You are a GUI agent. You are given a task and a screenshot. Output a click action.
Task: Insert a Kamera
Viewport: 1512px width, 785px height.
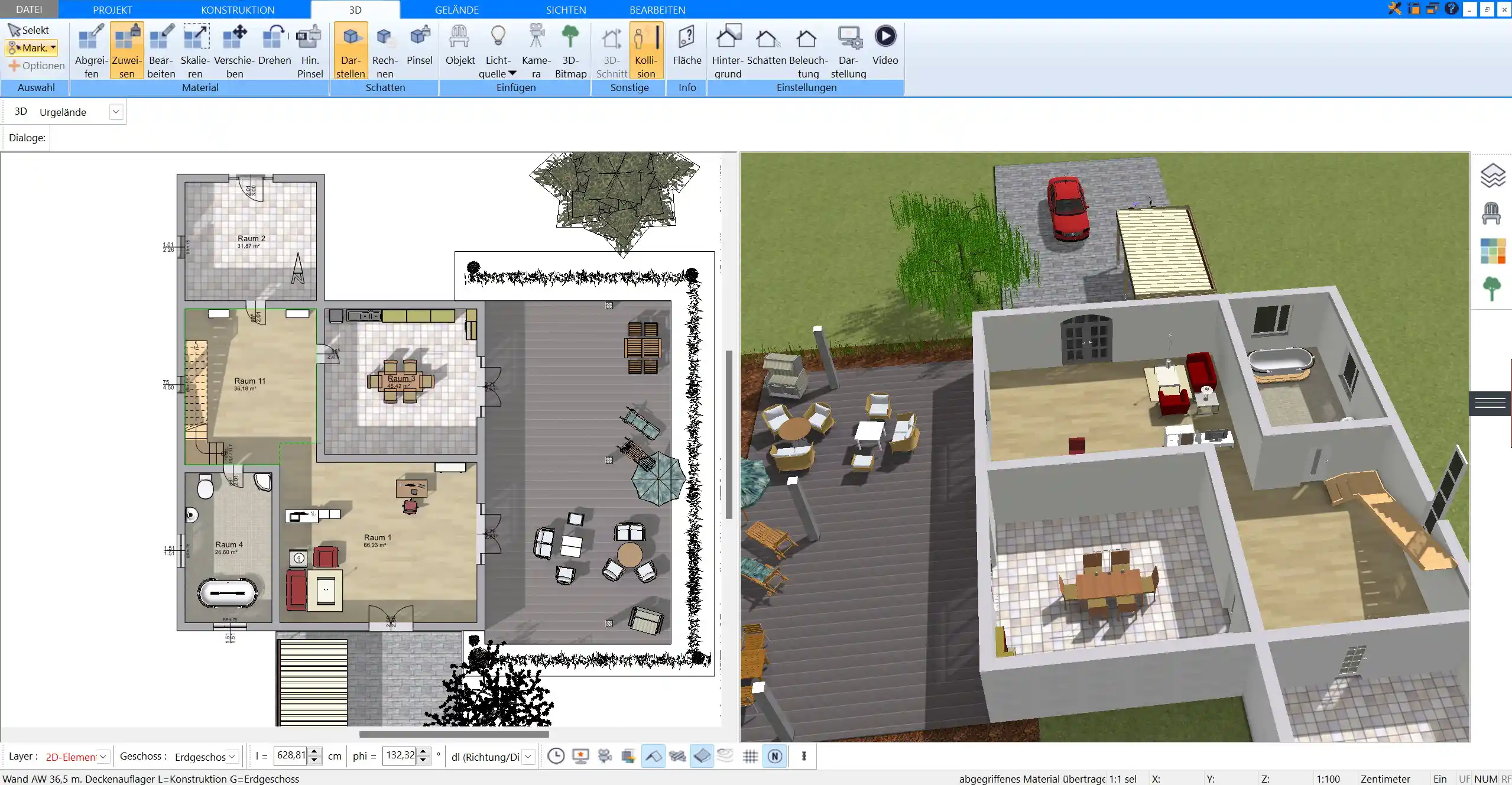pyautogui.click(x=536, y=51)
